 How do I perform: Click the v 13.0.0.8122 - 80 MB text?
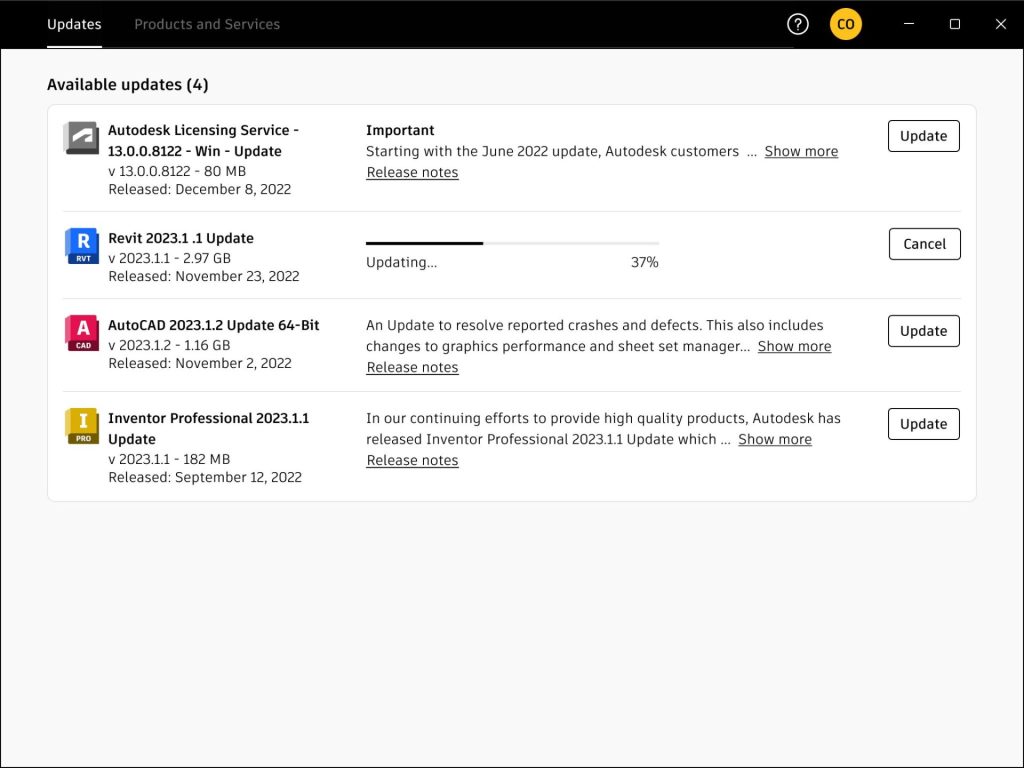pos(176,172)
